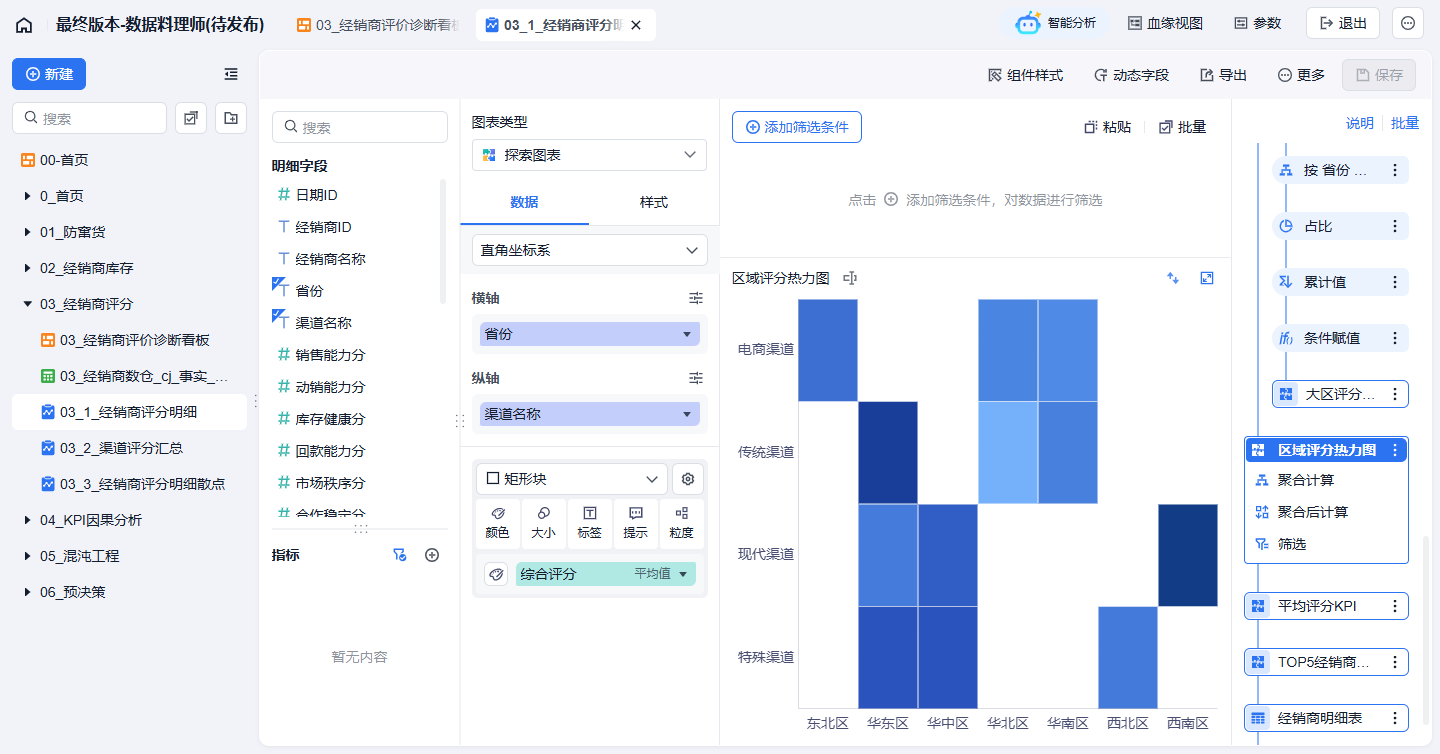Click the 新建 button

tap(49, 74)
